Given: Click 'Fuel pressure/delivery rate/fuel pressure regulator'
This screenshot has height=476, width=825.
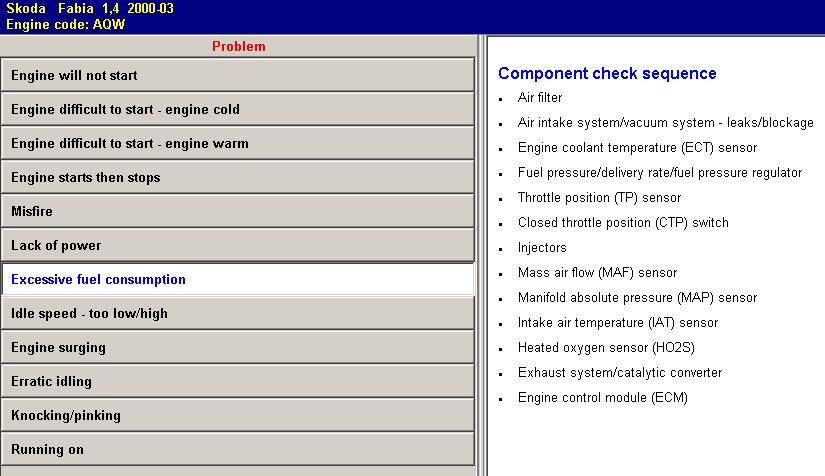Looking at the screenshot, I should [x=660, y=173].
